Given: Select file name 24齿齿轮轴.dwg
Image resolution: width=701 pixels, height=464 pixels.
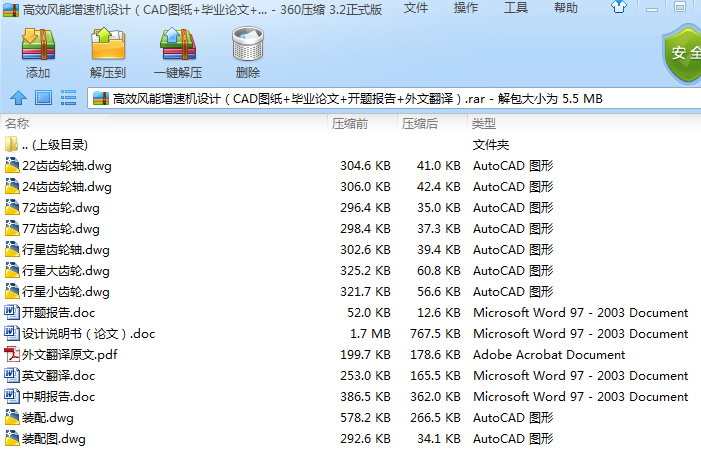Looking at the screenshot, I should [67, 187].
